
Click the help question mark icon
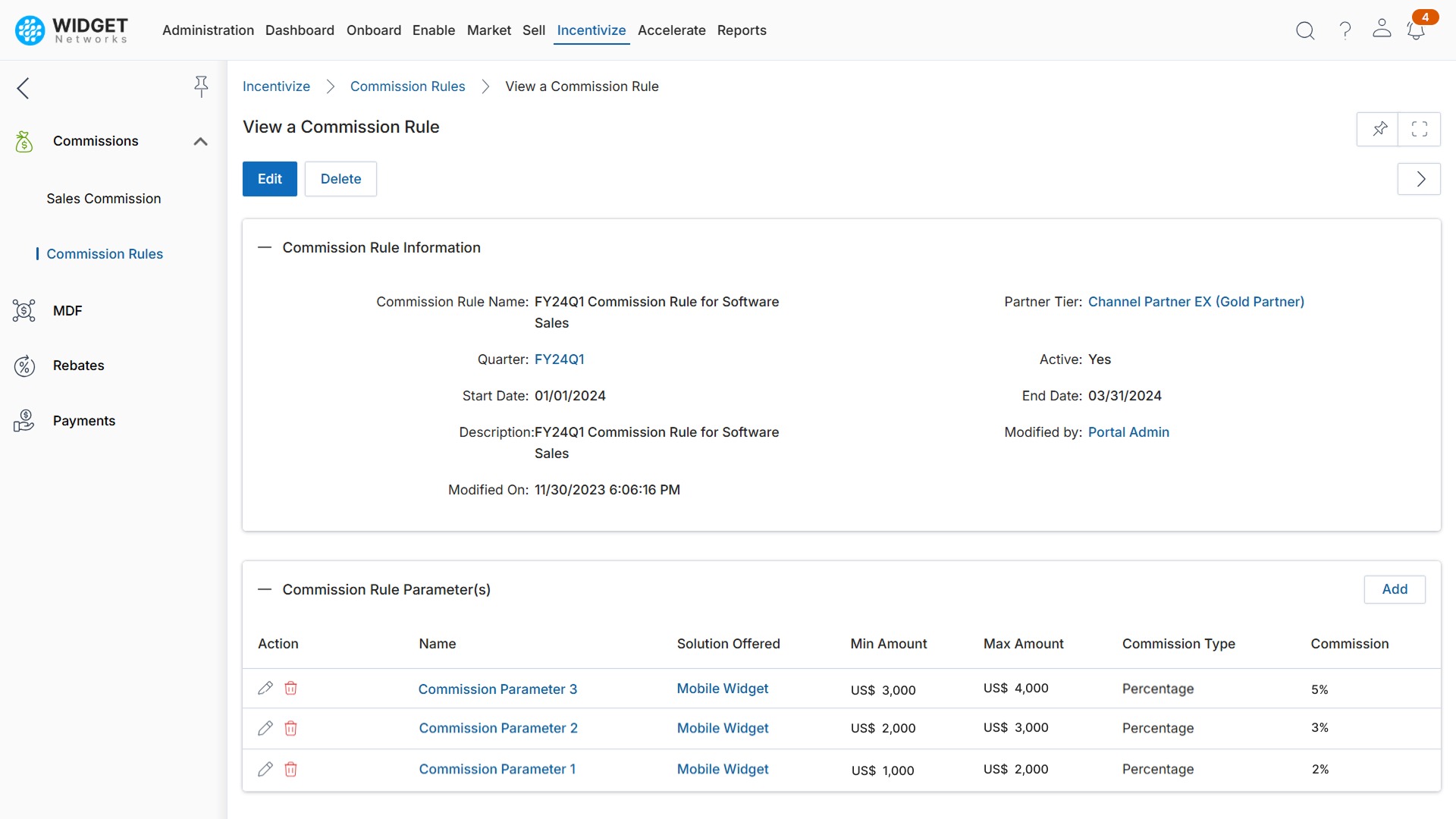coord(1345,30)
